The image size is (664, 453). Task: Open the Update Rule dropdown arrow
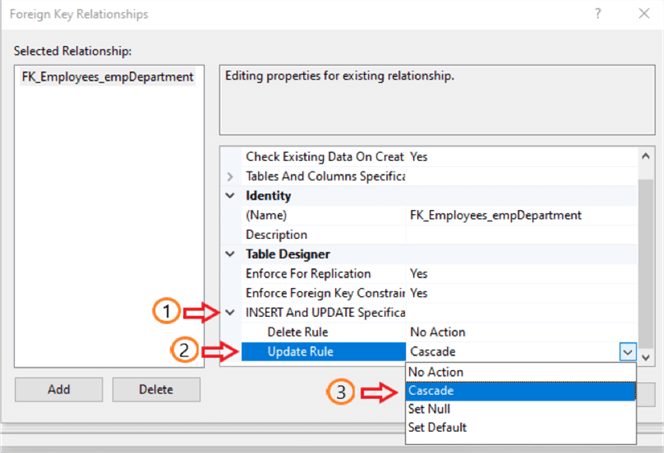click(627, 351)
